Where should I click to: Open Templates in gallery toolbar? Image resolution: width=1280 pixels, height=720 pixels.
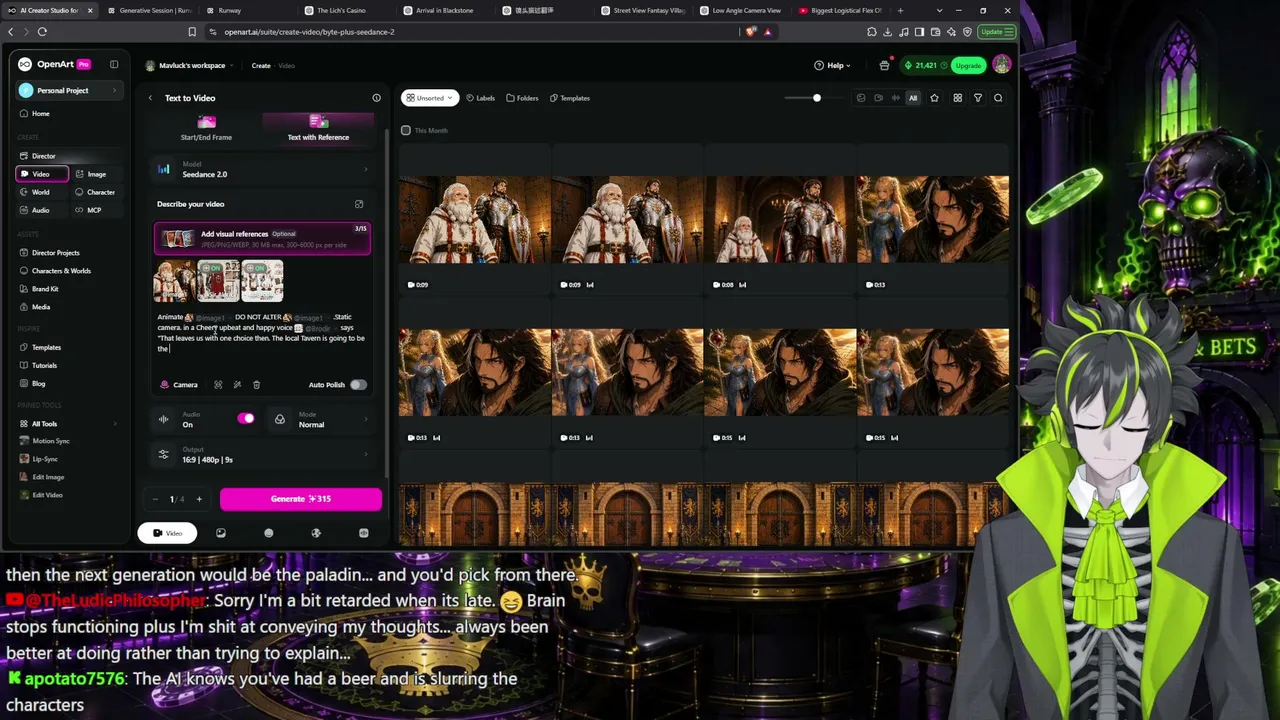point(570,98)
